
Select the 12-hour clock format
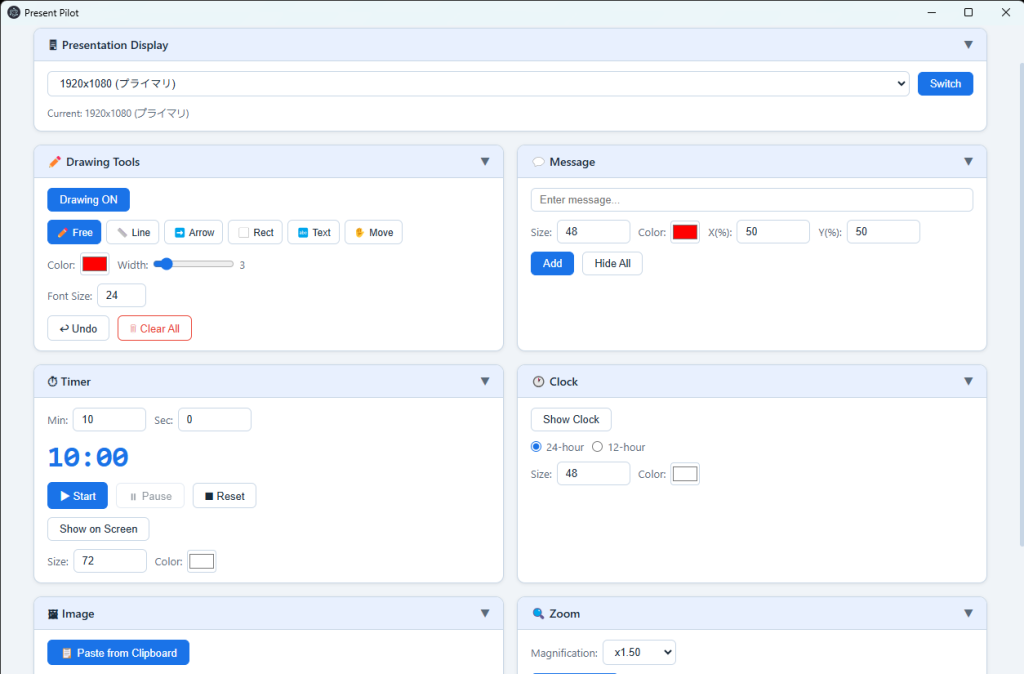[598, 447]
